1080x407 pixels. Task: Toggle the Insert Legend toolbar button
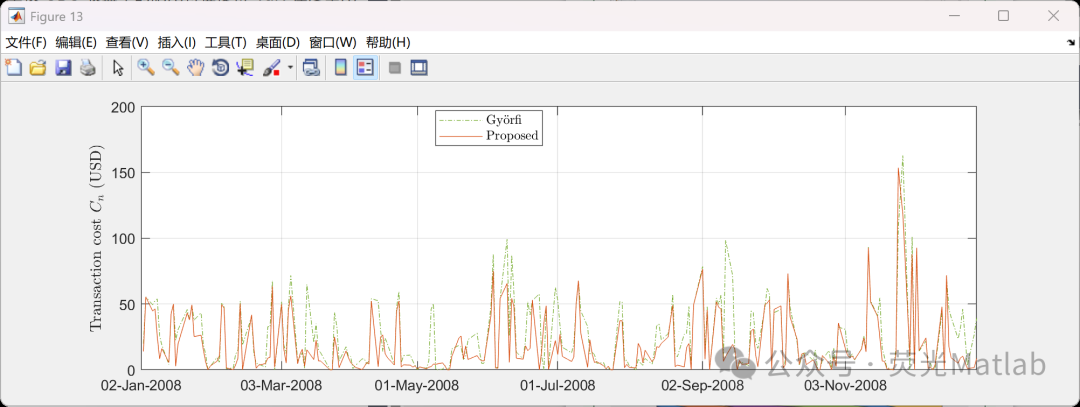(x=365, y=67)
